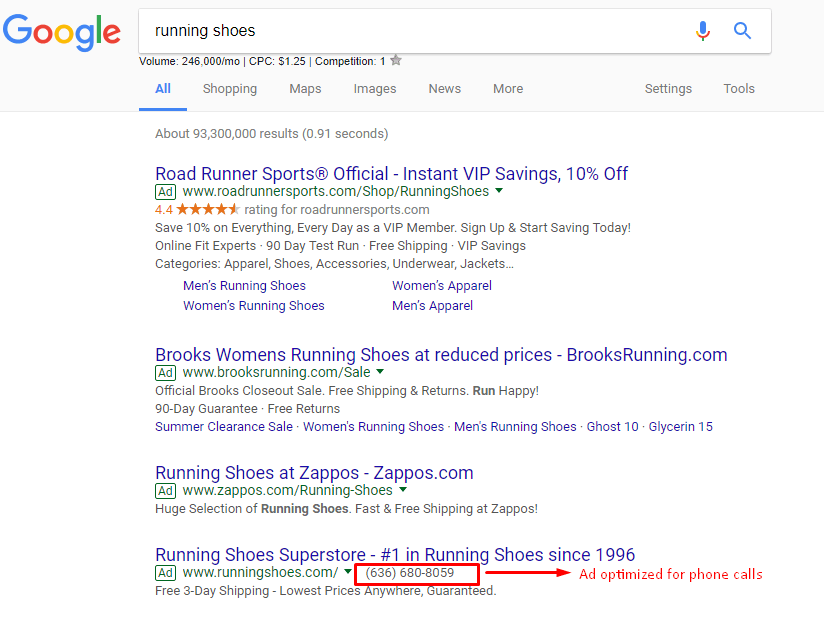This screenshot has height=624, width=824.
Task: Click Ad badge next to brooksrunning.com
Action: (x=166, y=373)
